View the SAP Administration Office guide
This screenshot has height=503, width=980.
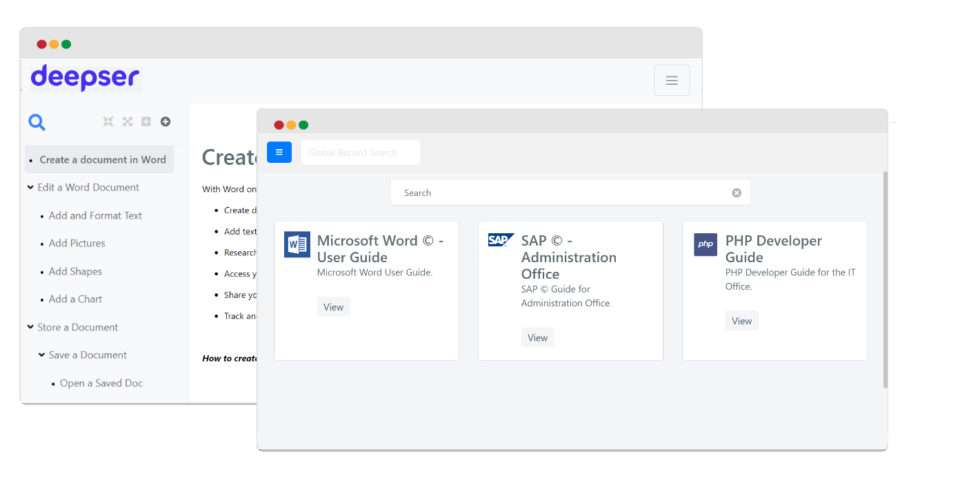(x=538, y=337)
